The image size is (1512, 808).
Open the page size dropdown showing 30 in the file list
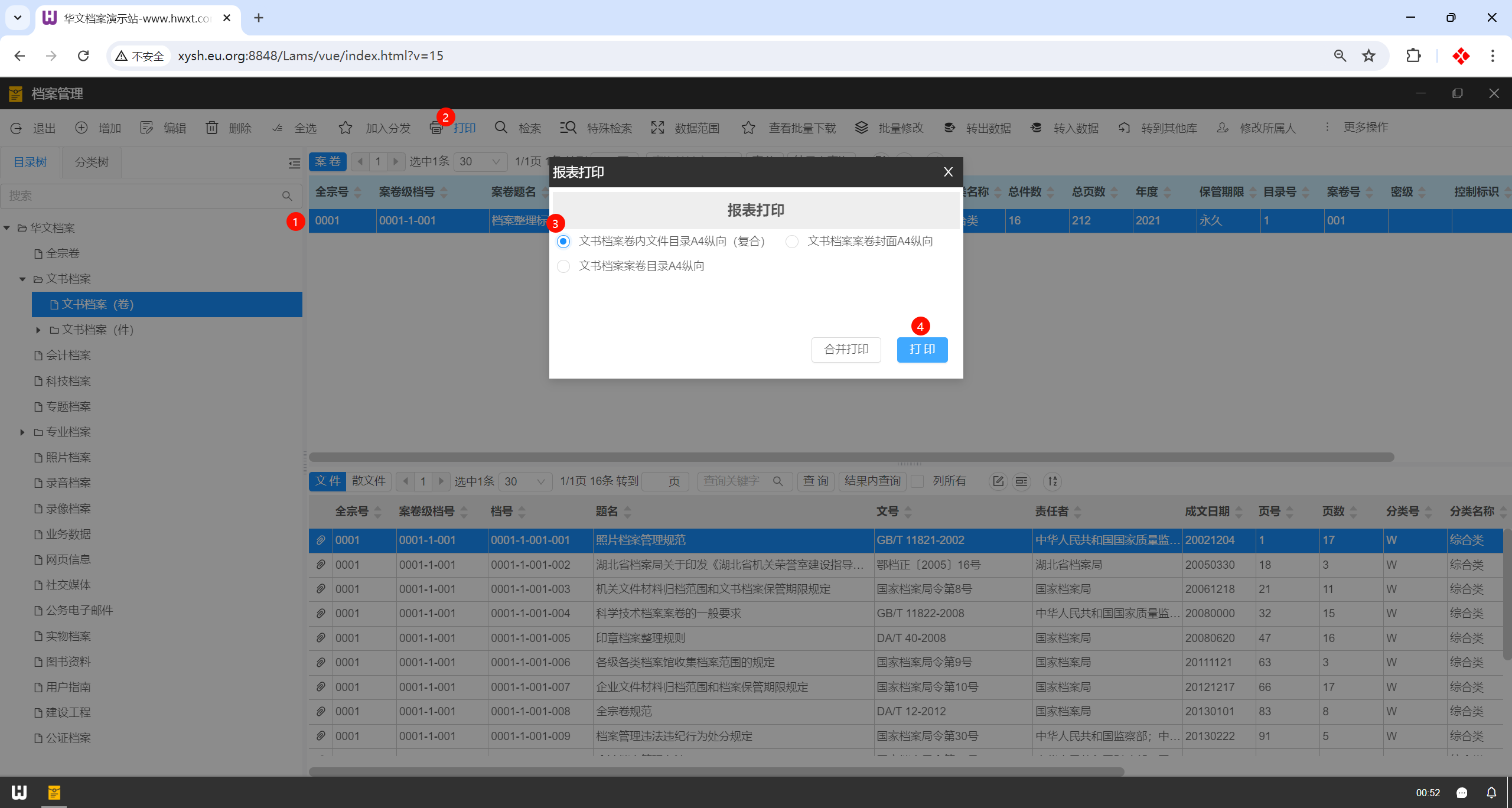click(524, 481)
